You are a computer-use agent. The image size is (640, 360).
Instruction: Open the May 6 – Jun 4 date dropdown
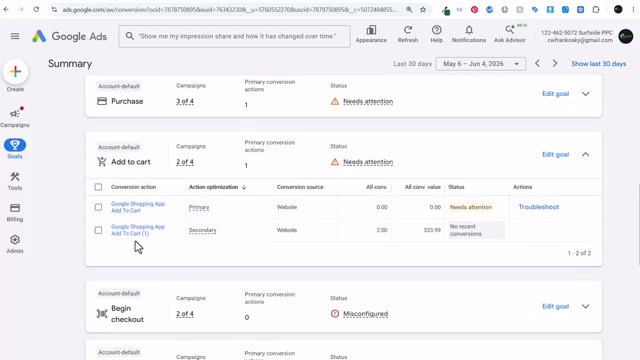pos(480,64)
